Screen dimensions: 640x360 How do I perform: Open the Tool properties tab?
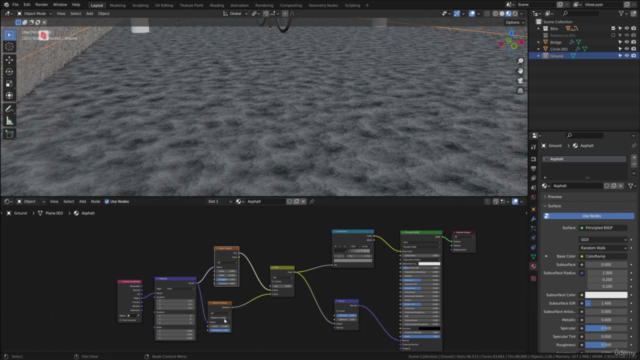click(533, 147)
